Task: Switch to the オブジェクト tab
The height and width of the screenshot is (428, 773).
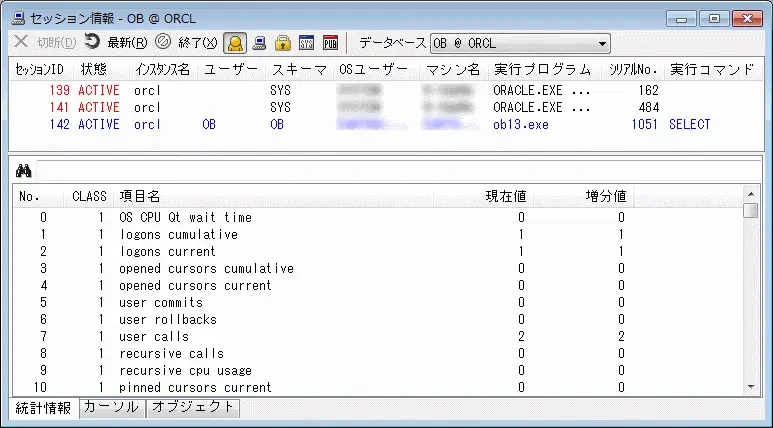Action: tap(193, 408)
